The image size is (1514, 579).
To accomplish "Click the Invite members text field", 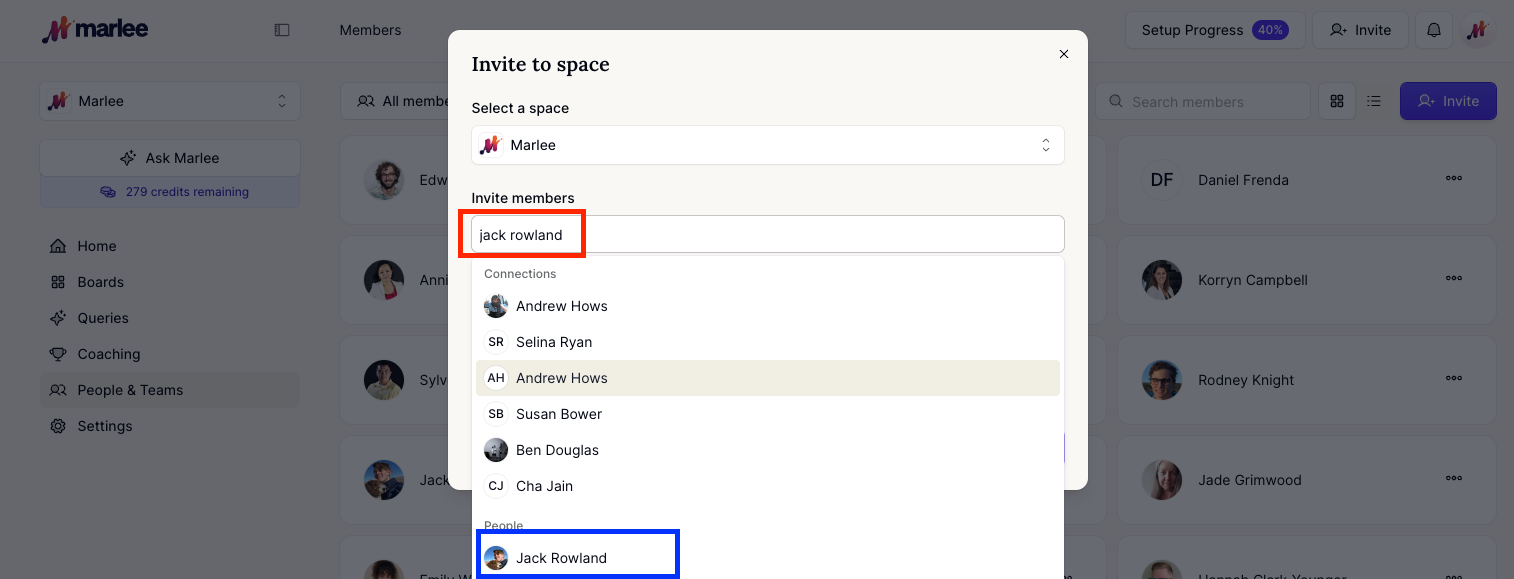I will tap(768, 235).
